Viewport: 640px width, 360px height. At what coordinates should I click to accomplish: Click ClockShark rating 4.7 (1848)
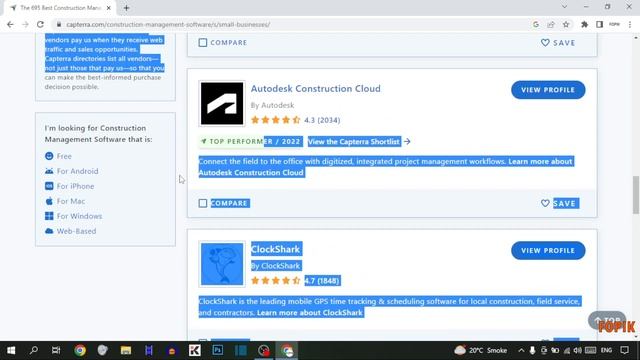295,281
